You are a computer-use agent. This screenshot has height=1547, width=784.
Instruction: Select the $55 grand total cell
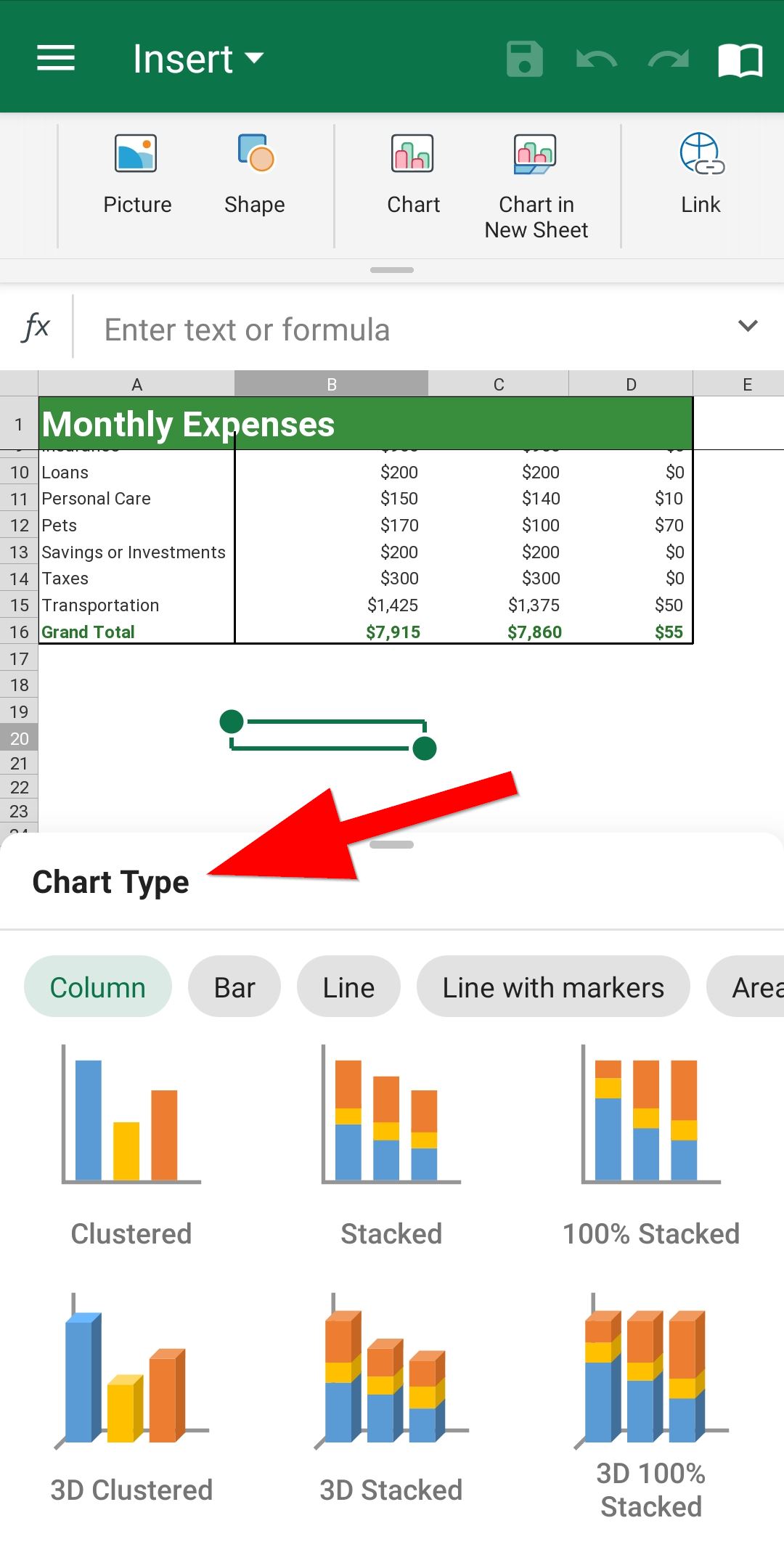click(x=632, y=632)
